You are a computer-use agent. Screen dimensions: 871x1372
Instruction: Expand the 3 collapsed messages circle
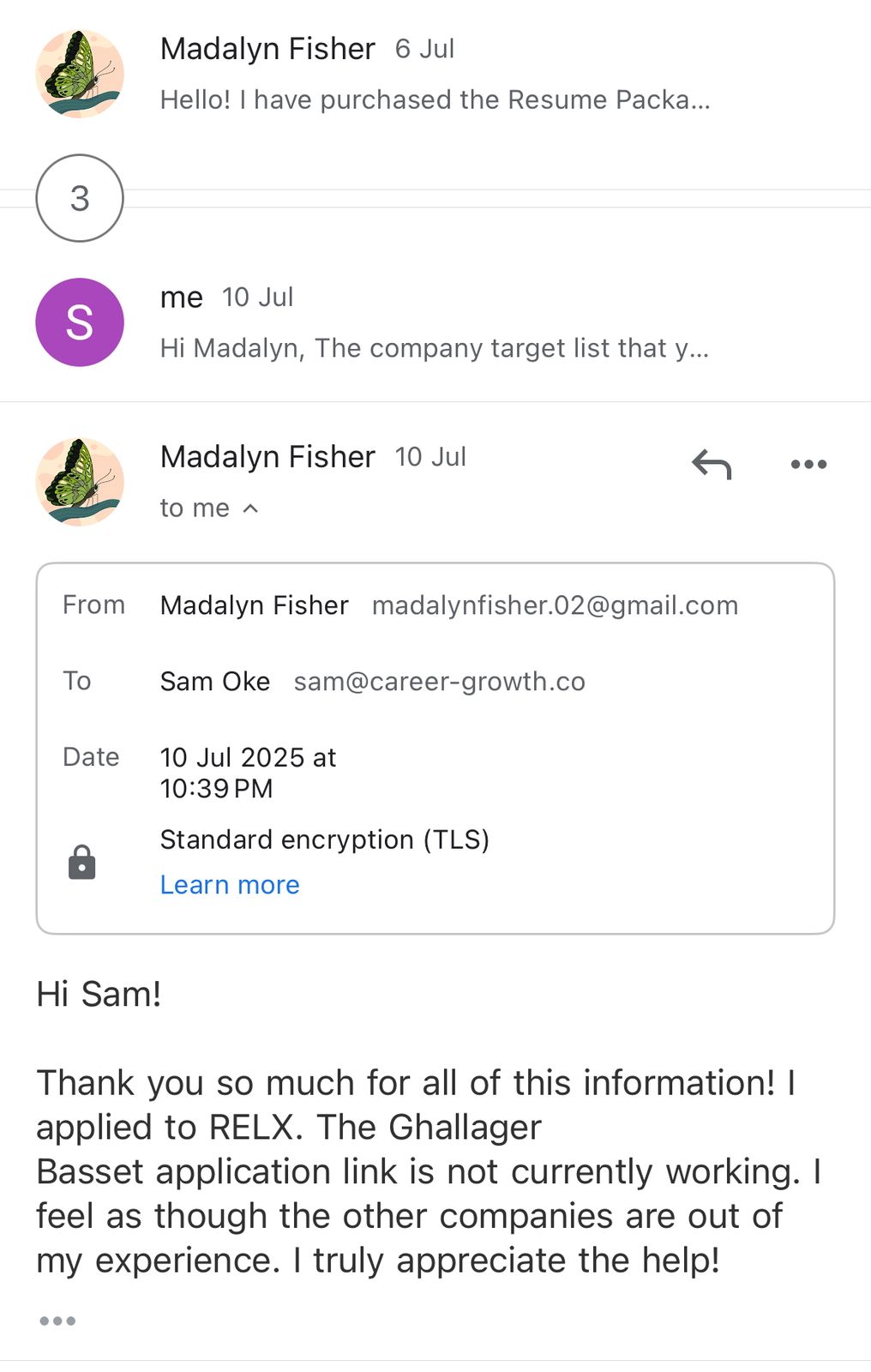click(80, 198)
